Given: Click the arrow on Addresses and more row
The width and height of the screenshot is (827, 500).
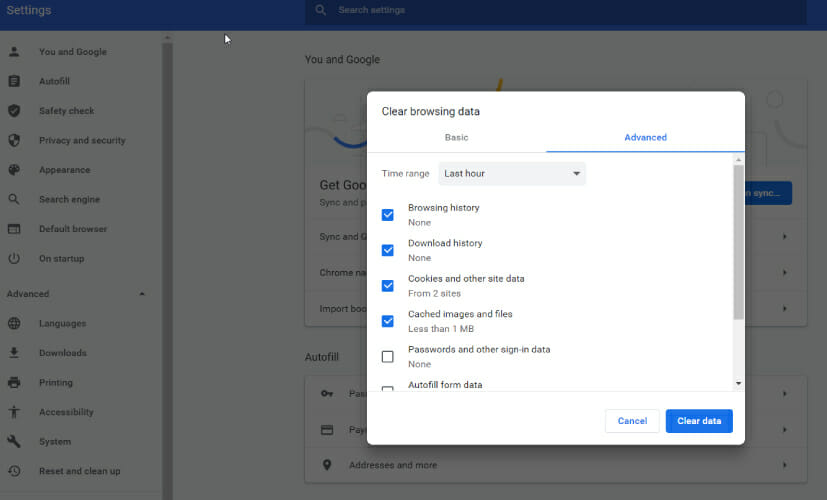Looking at the screenshot, I should click(785, 465).
